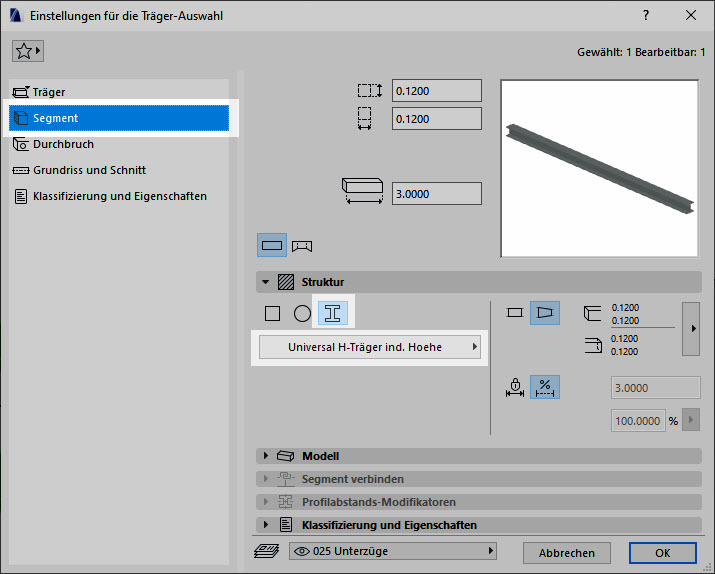Open the Favorites star button
The width and height of the screenshot is (715, 574).
pyautogui.click(x=27, y=51)
